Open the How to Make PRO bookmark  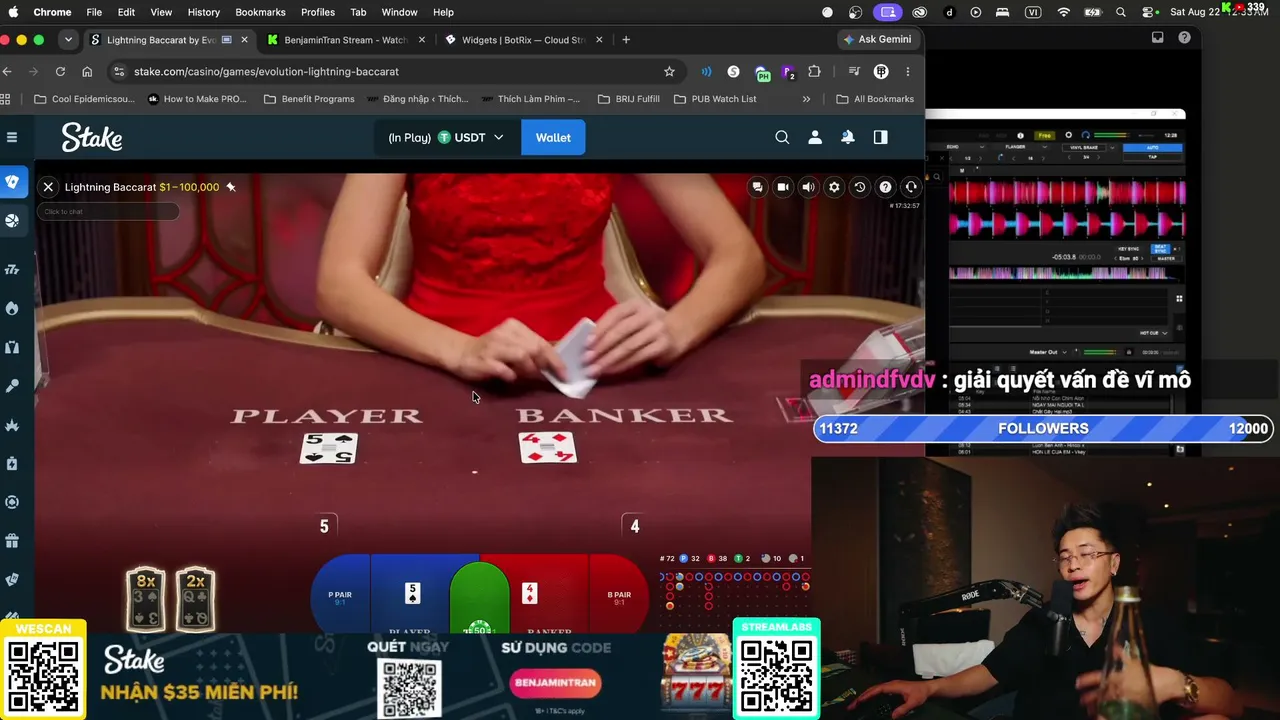(197, 99)
